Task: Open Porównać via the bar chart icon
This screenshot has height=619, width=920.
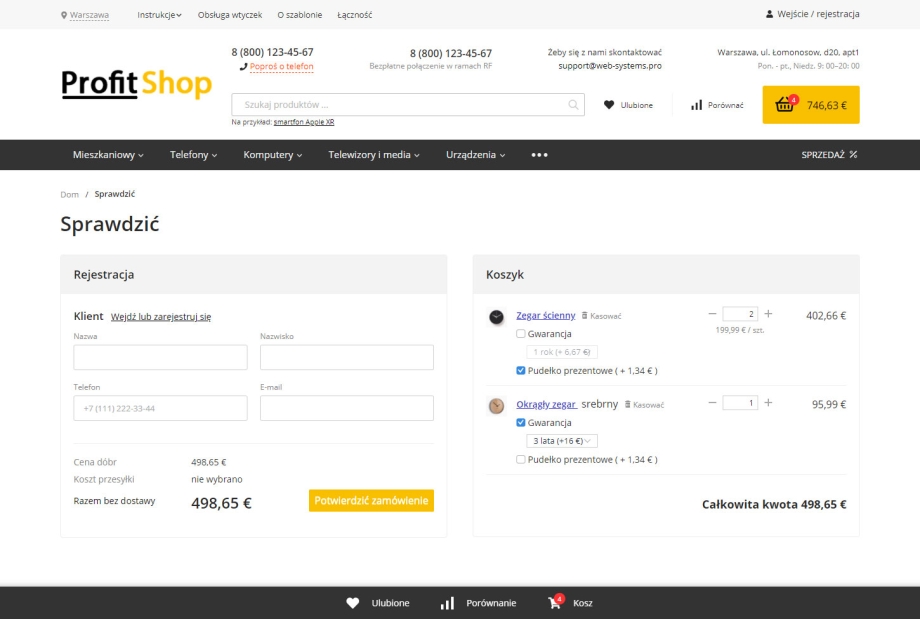Action: coord(696,105)
